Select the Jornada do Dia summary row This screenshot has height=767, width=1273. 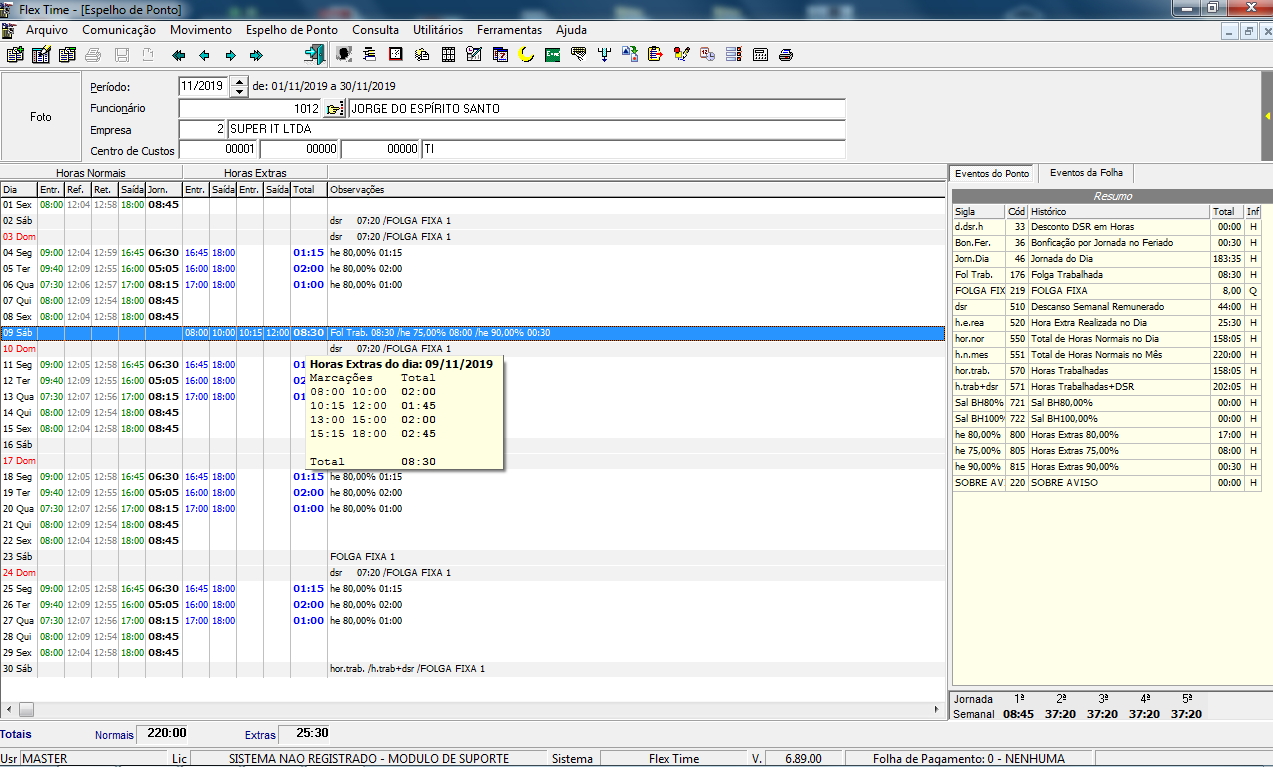click(x=1107, y=259)
